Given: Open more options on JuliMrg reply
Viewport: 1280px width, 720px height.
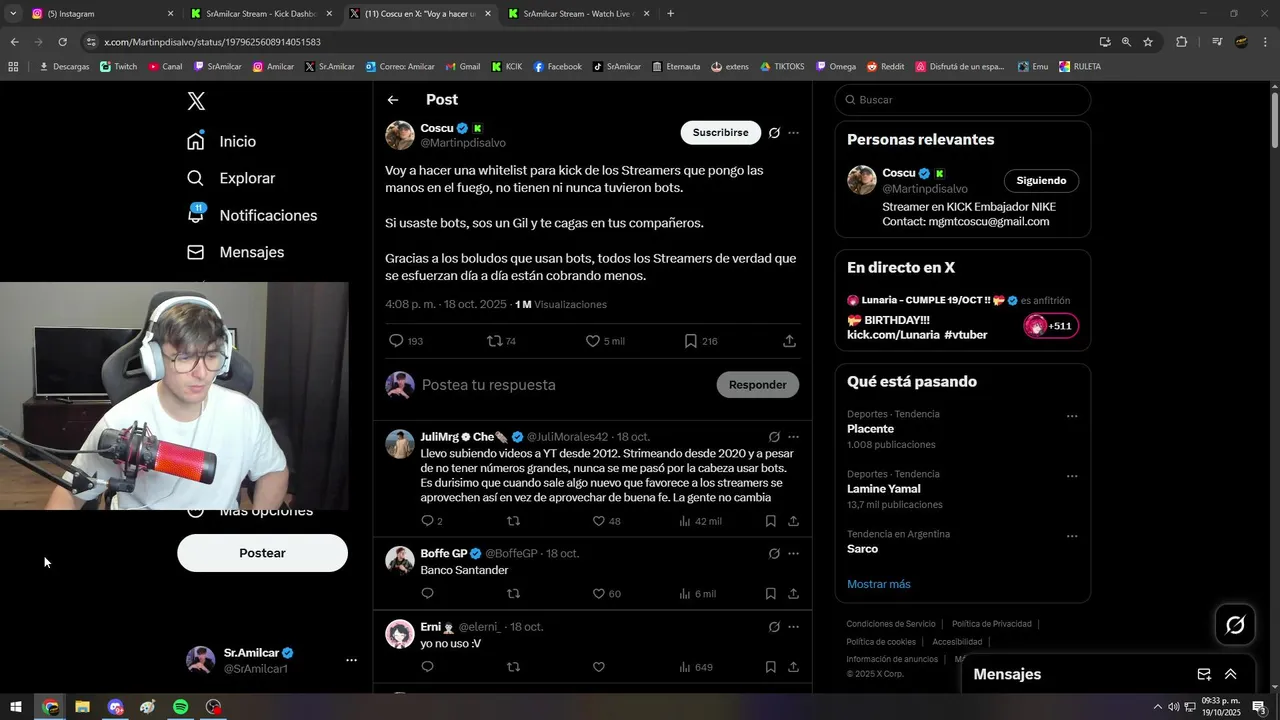Looking at the screenshot, I should click(793, 437).
